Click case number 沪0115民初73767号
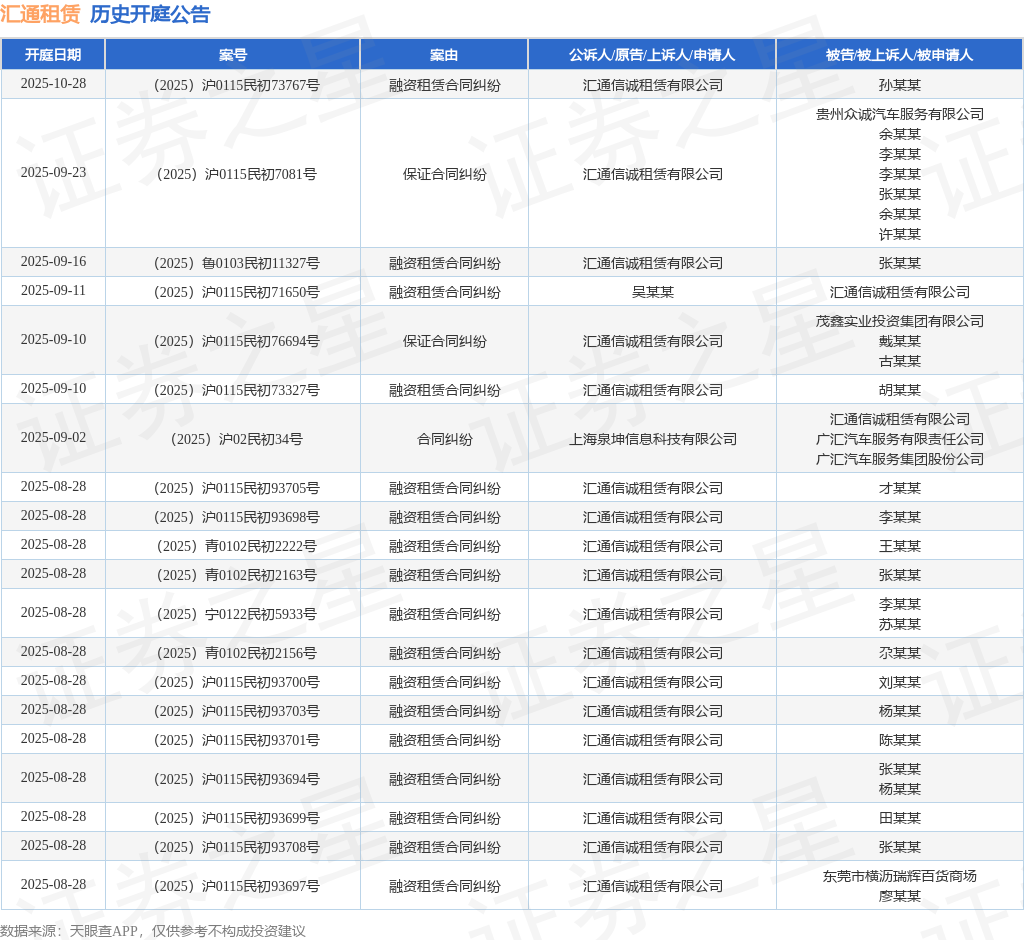This screenshot has height=940, width=1024. click(236, 85)
